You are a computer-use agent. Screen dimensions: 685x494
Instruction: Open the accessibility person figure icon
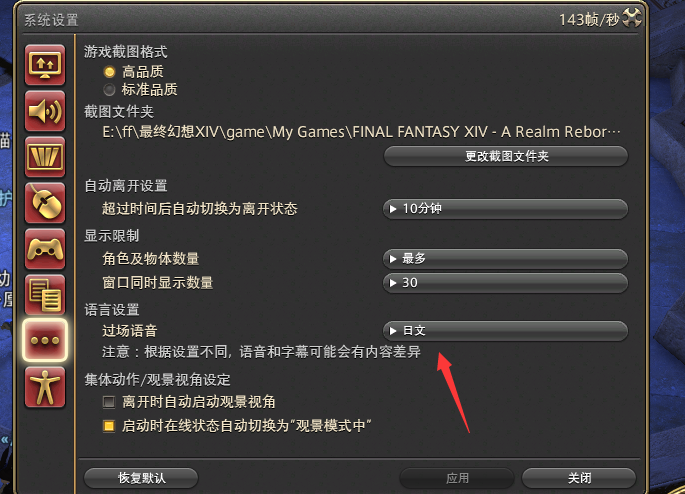[45, 387]
